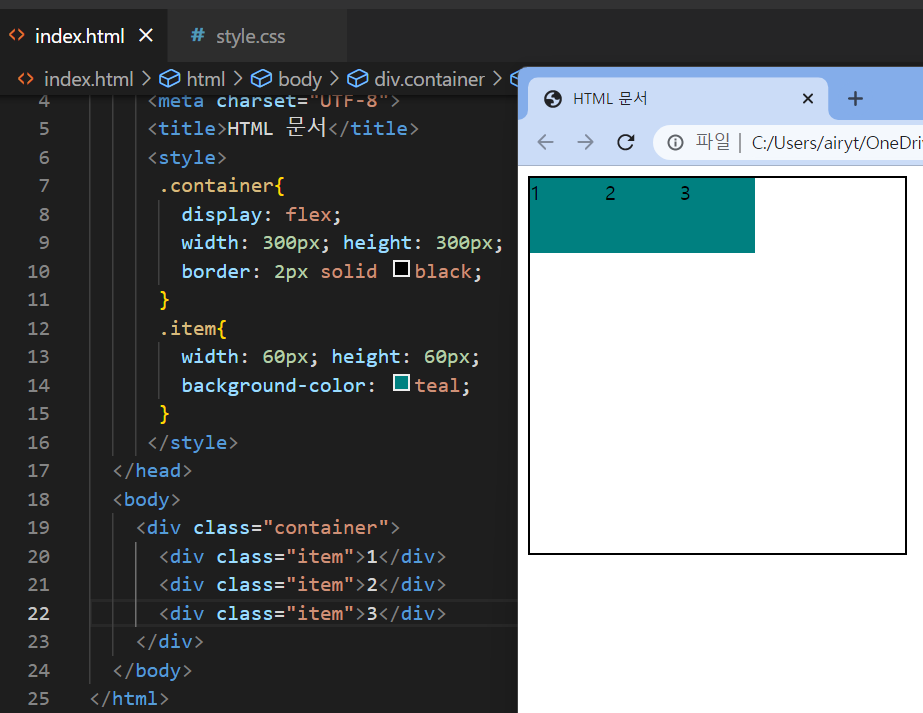Image resolution: width=923 pixels, height=713 pixels.
Task: Select the body breadcrumb segment
Action: click(300, 79)
